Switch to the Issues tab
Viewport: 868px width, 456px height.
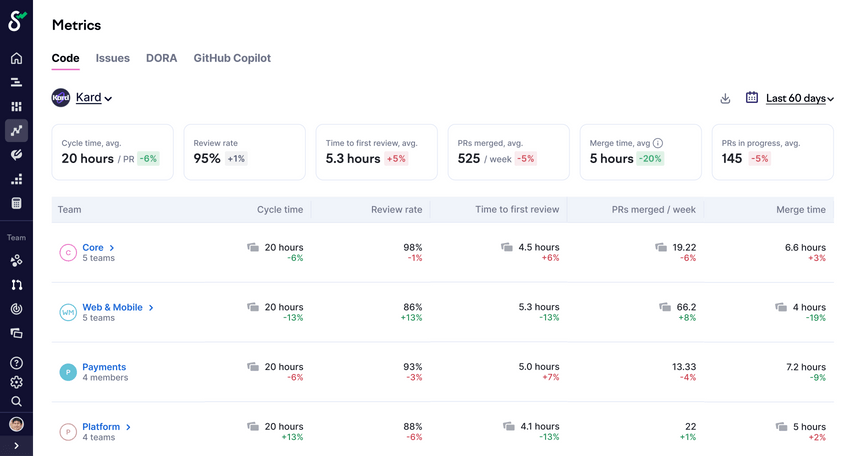click(x=112, y=58)
